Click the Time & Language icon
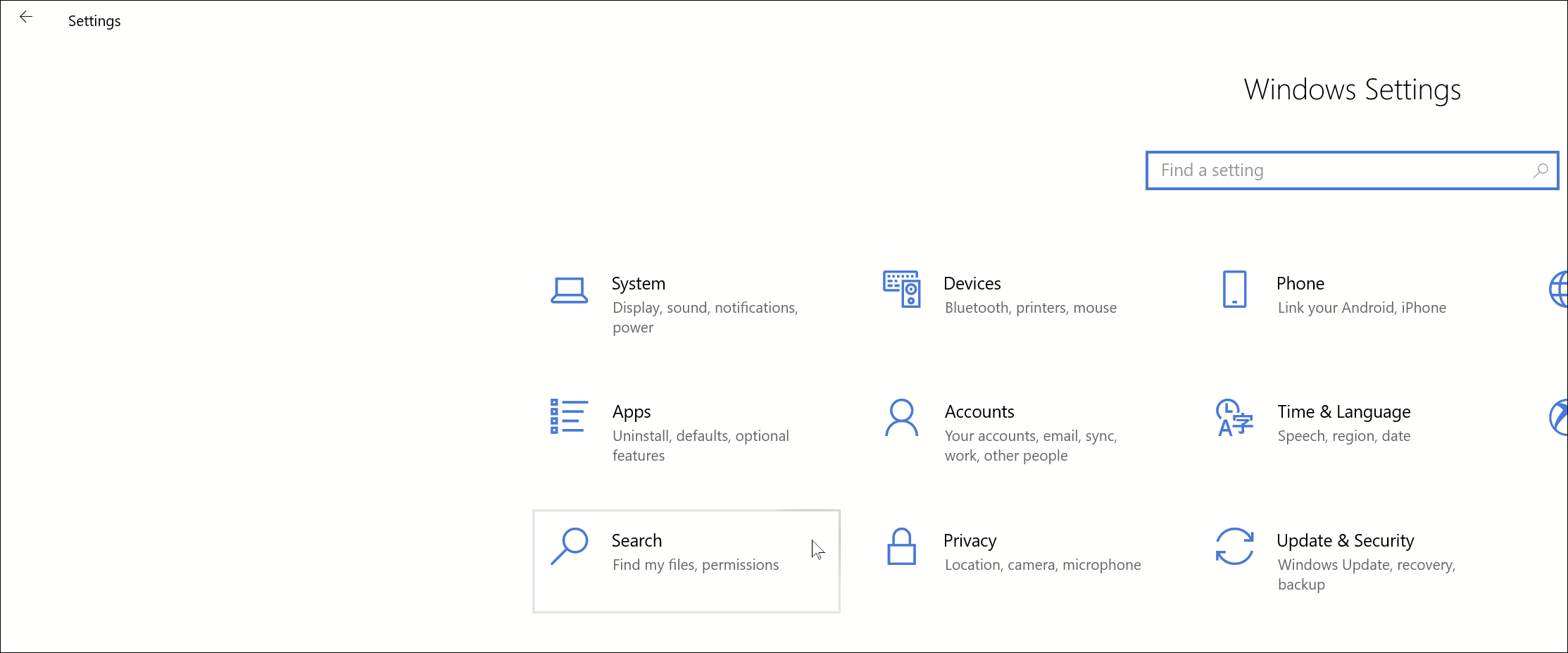This screenshot has width=1568, height=653. pos(1234,418)
